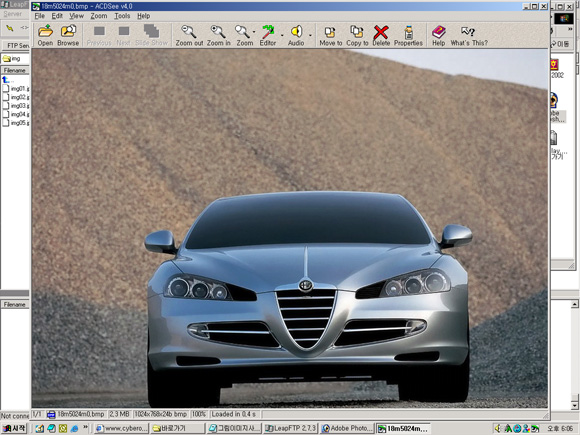Click the car image in viewer
The width and height of the screenshot is (580, 435).
(x=289, y=229)
